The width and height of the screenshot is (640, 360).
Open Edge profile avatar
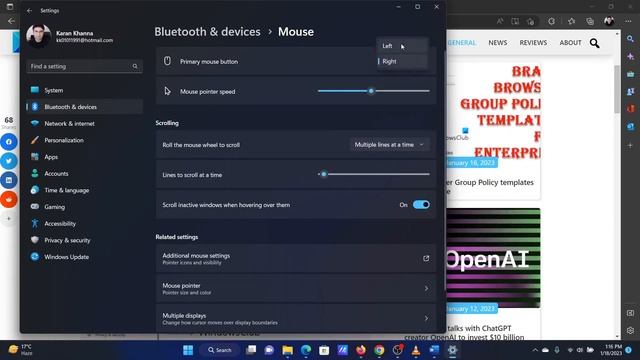click(609, 21)
